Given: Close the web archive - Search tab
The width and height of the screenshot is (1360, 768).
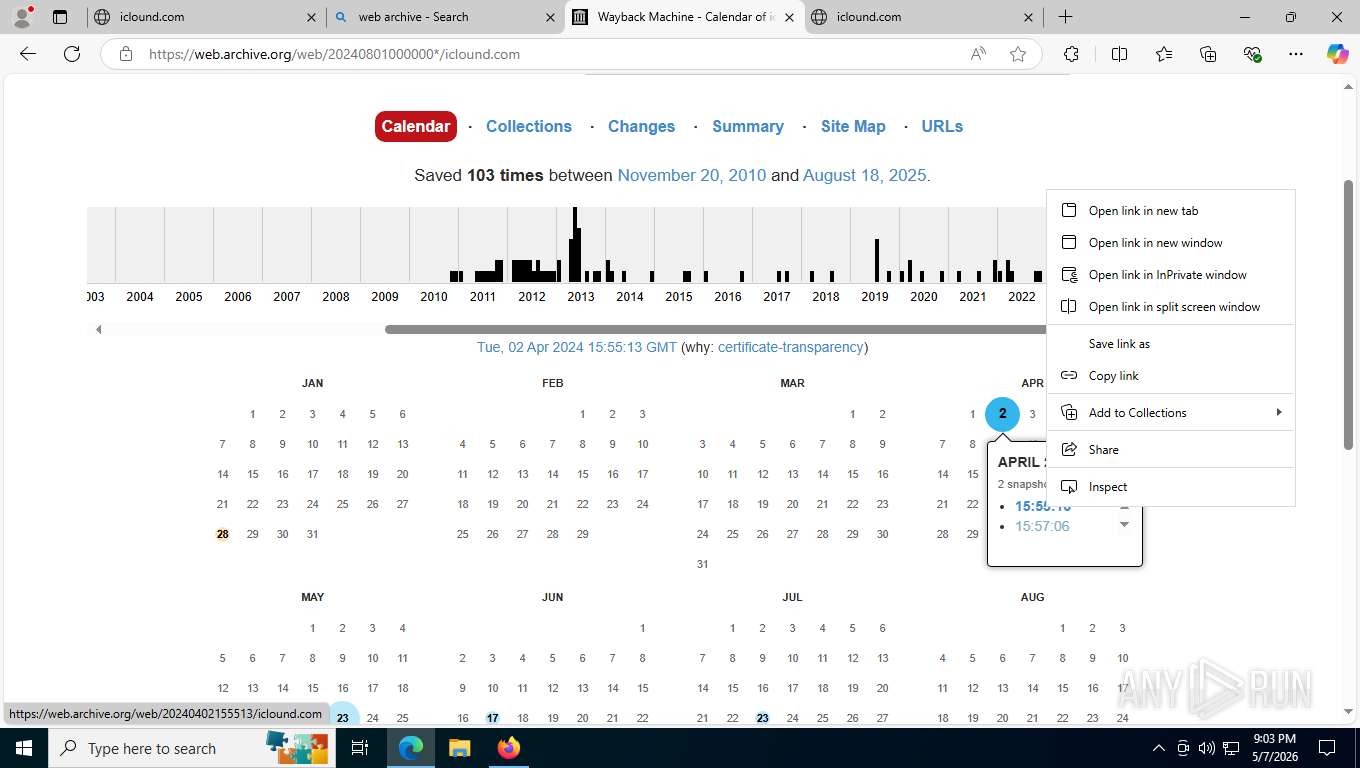Looking at the screenshot, I should tap(551, 17).
